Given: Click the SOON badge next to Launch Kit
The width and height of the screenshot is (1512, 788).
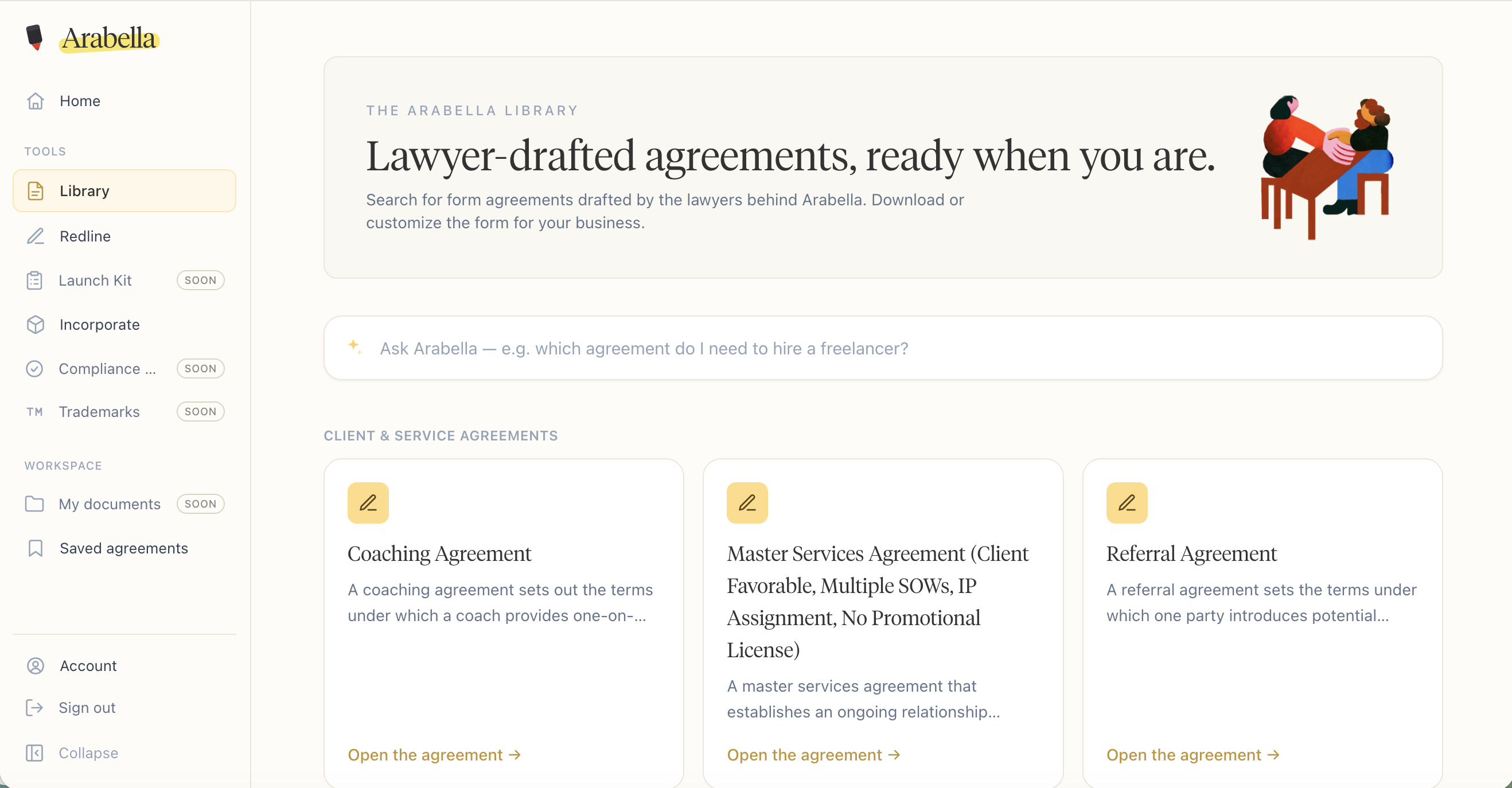Looking at the screenshot, I should [x=201, y=280].
